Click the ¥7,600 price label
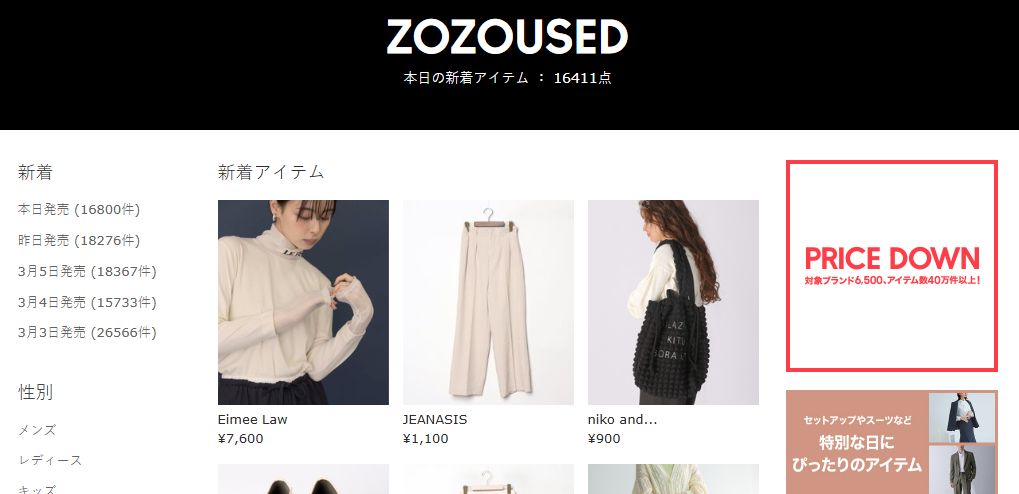Viewport: 1019px width, 494px height. 240,439
